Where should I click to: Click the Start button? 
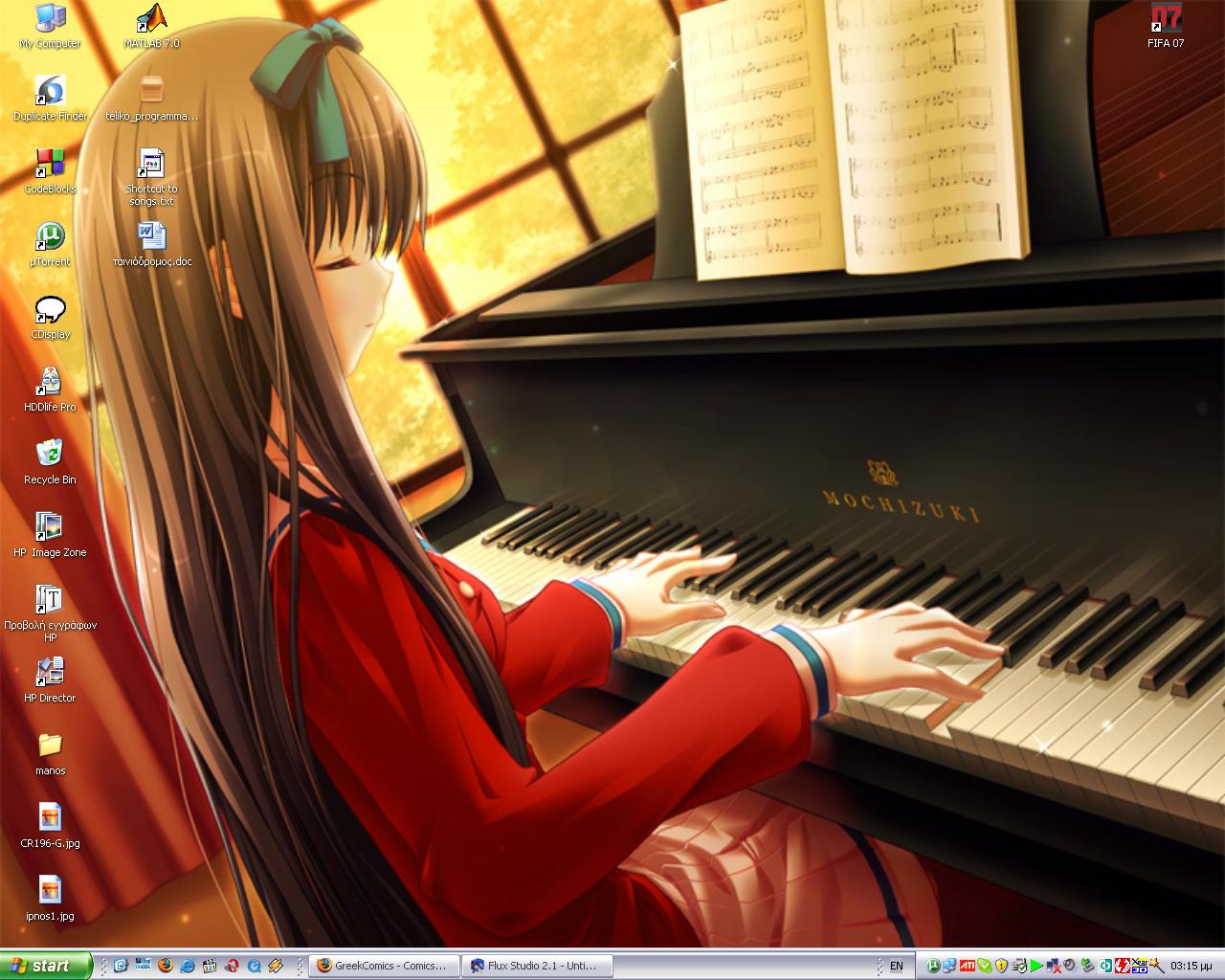[46, 966]
